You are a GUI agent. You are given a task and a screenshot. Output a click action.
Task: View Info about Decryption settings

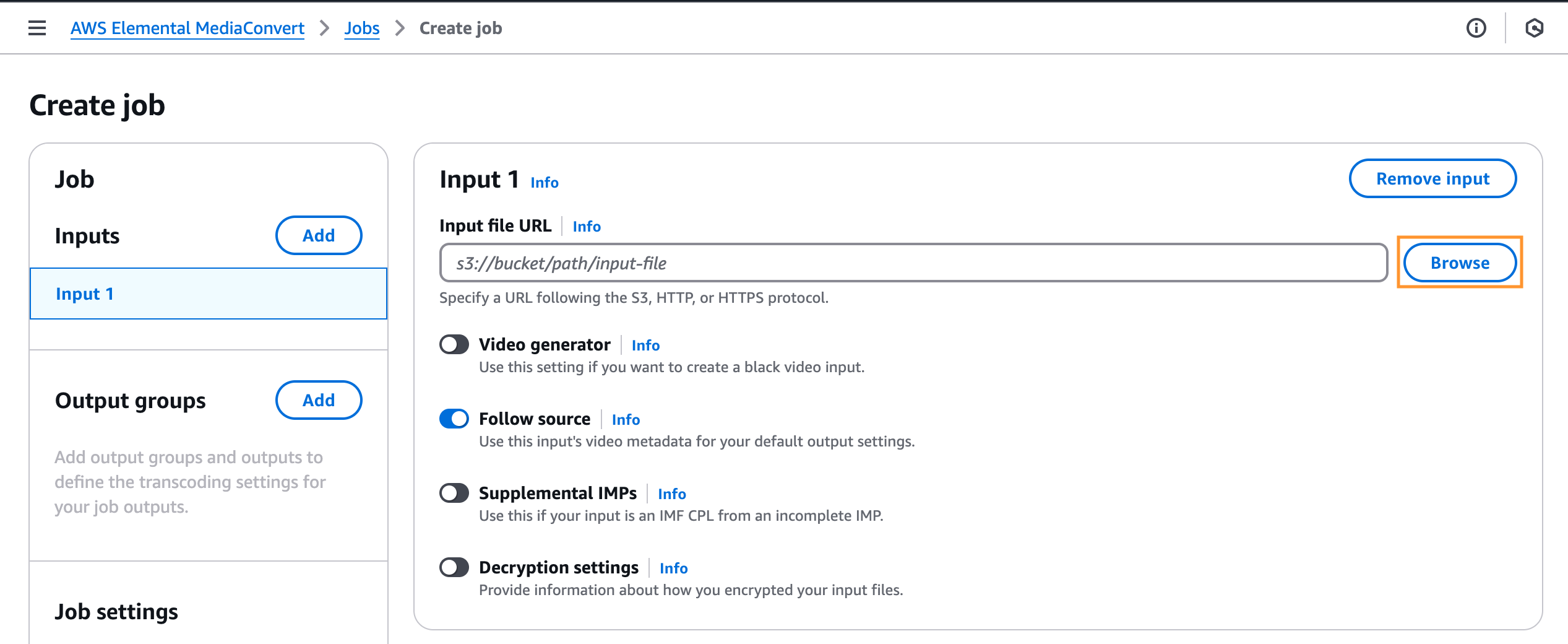(x=673, y=568)
